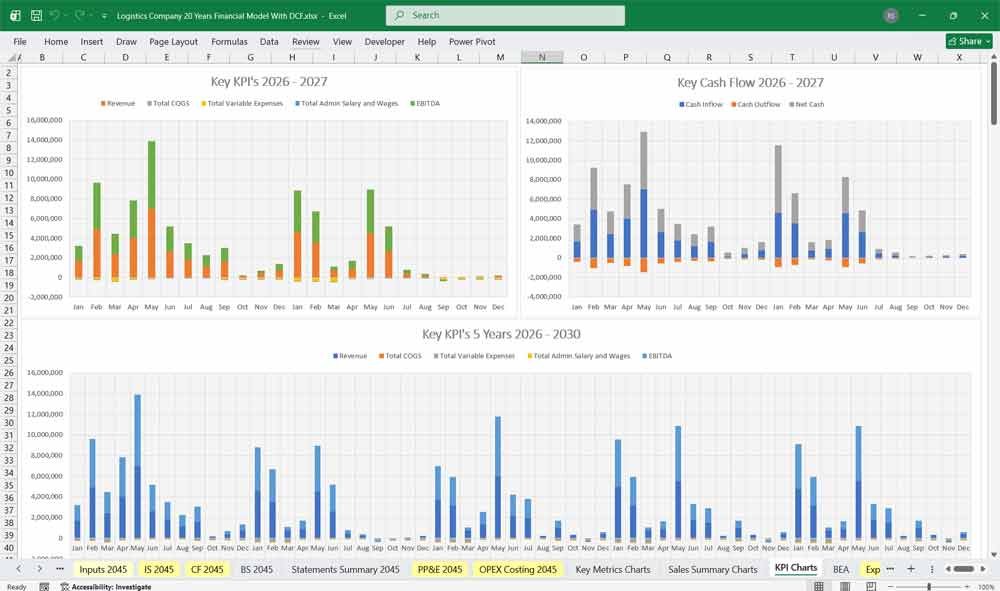Select row 10 header
This screenshot has height=591, width=1000.
(x=9, y=173)
